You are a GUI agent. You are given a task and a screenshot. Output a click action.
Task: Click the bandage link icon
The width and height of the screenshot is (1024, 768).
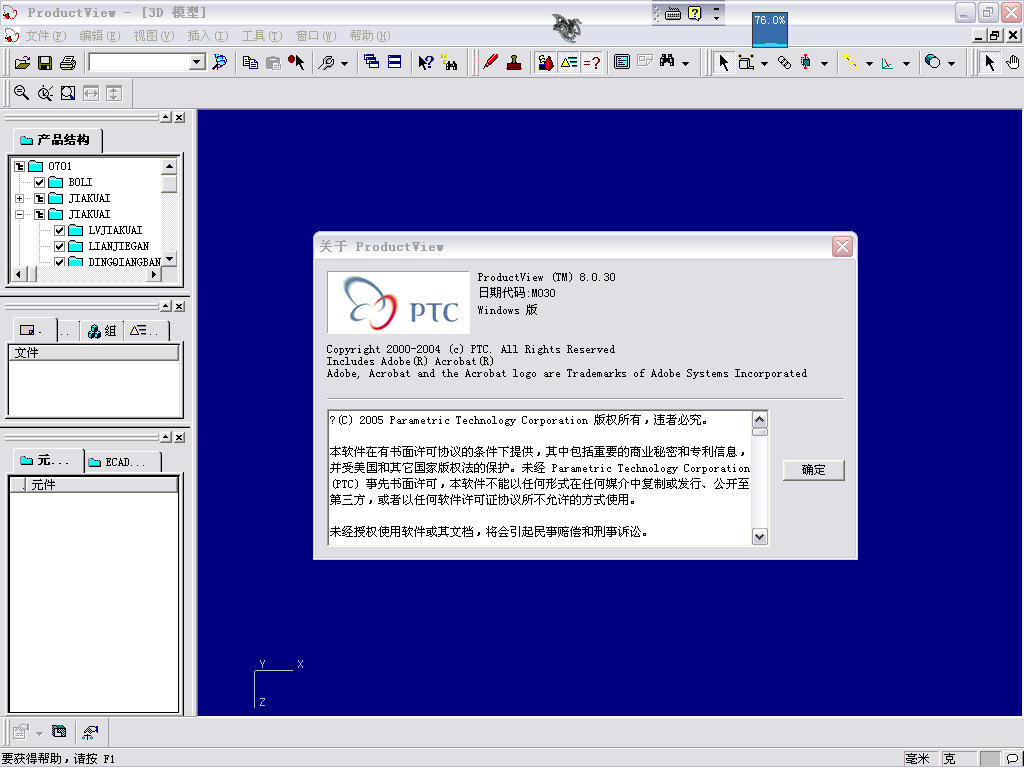click(784, 63)
